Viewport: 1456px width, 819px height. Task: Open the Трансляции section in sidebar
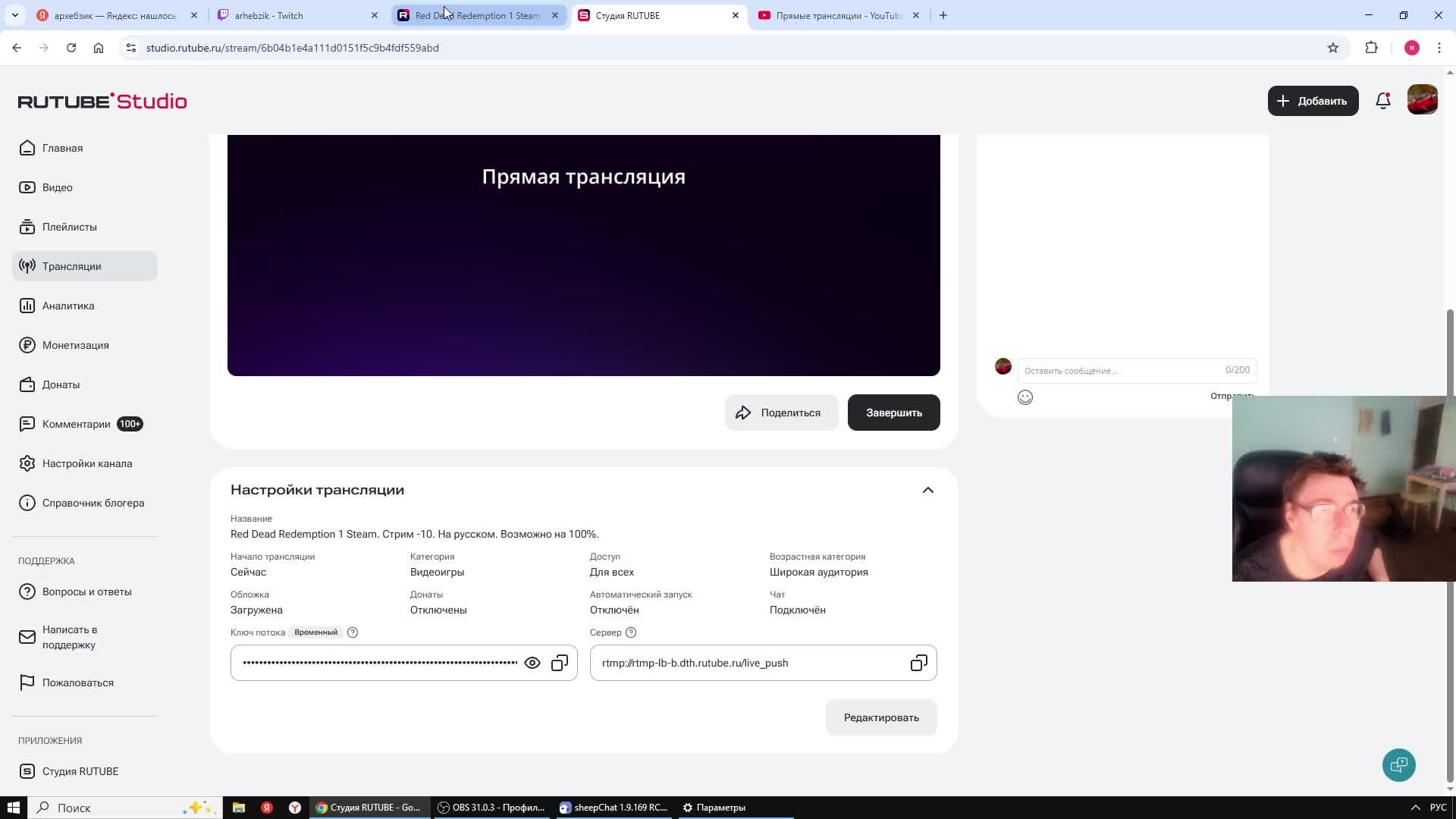pyautogui.click(x=72, y=266)
